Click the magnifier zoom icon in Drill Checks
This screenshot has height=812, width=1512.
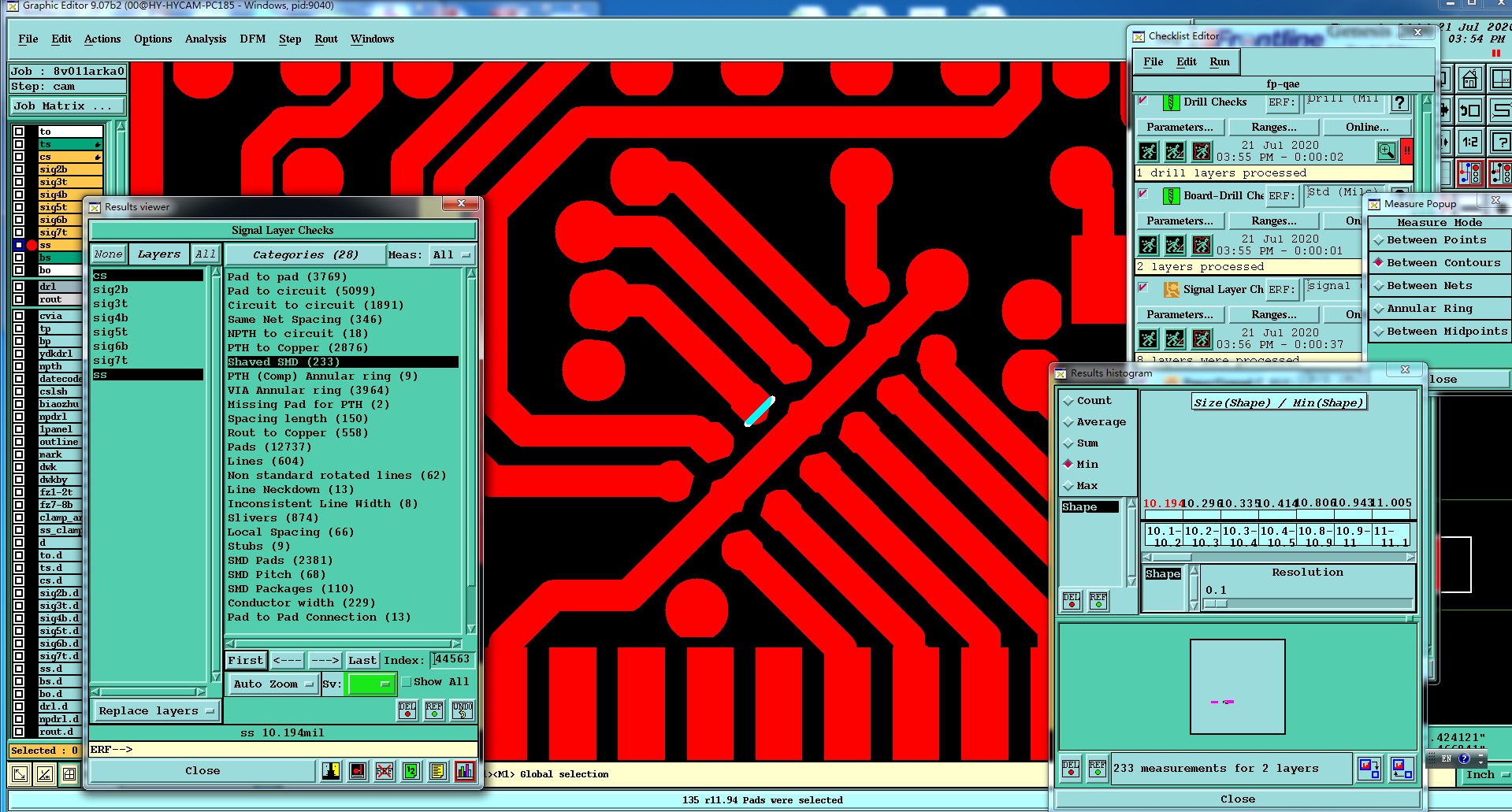coord(1387,151)
